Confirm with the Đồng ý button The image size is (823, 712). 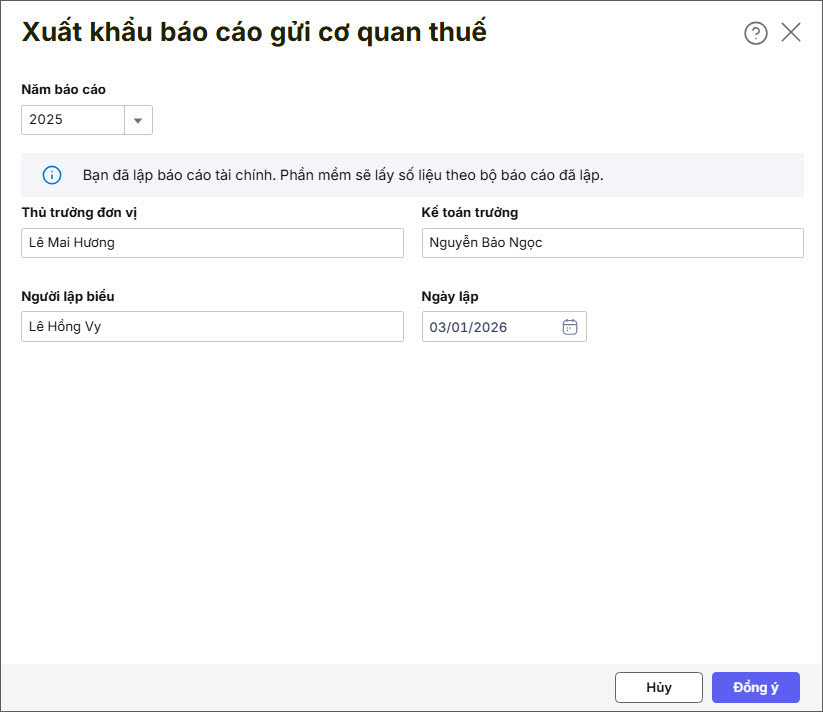755,687
